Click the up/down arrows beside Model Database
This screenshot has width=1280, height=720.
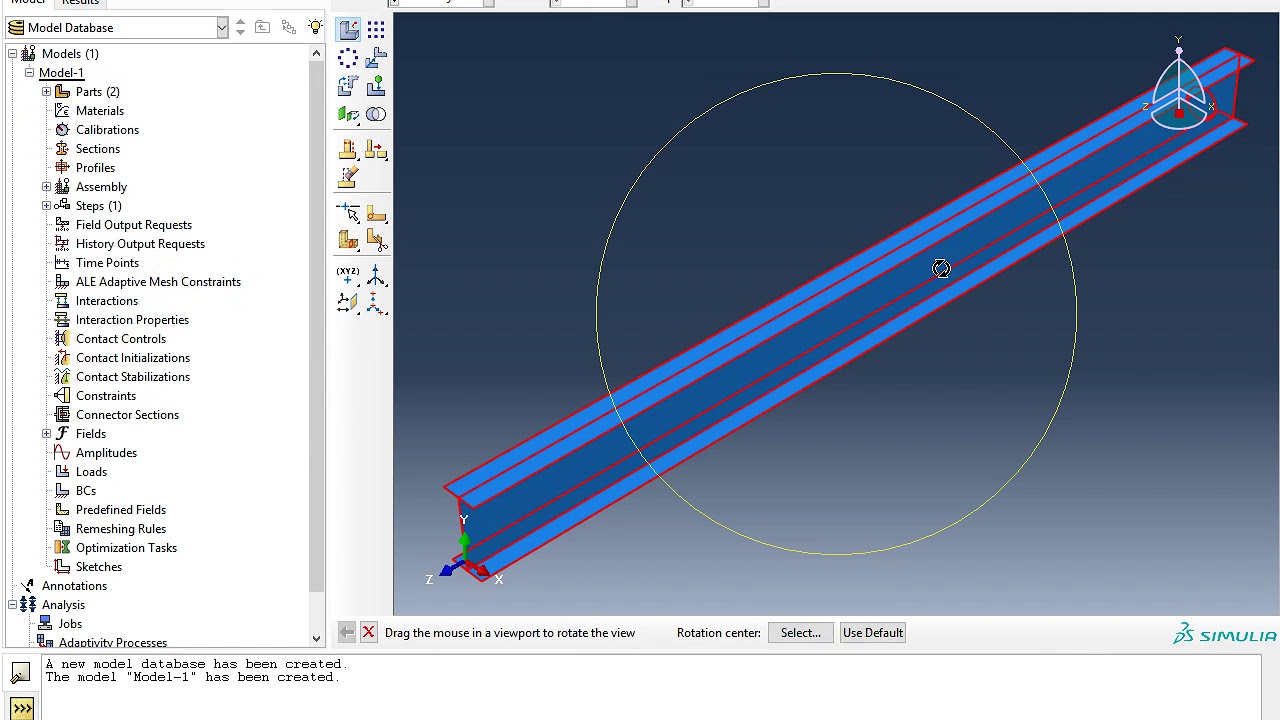(x=240, y=28)
